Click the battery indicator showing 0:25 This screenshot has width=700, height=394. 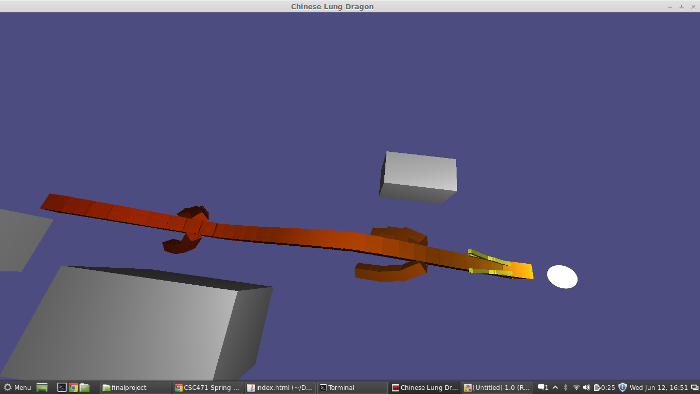[x=604, y=387]
